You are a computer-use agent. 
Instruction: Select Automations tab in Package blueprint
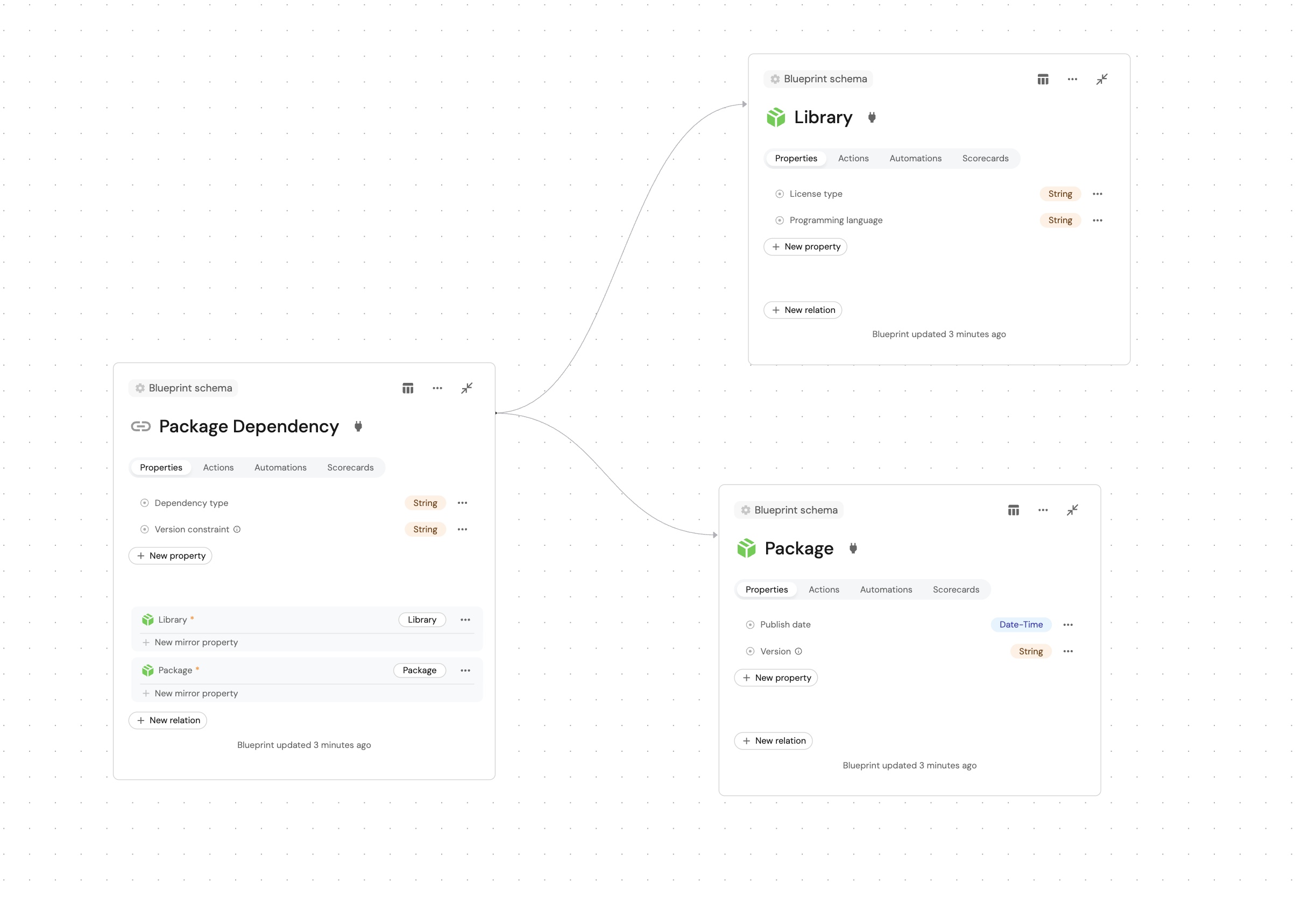point(886,589)
